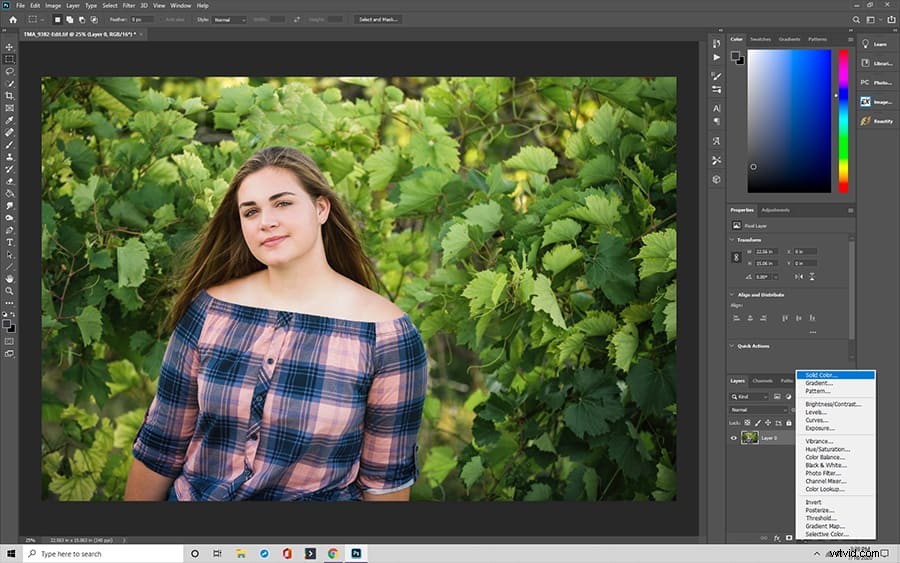Open the Actions play icon panel
This screenshot has height=563, width=900.
coord(716,57)
